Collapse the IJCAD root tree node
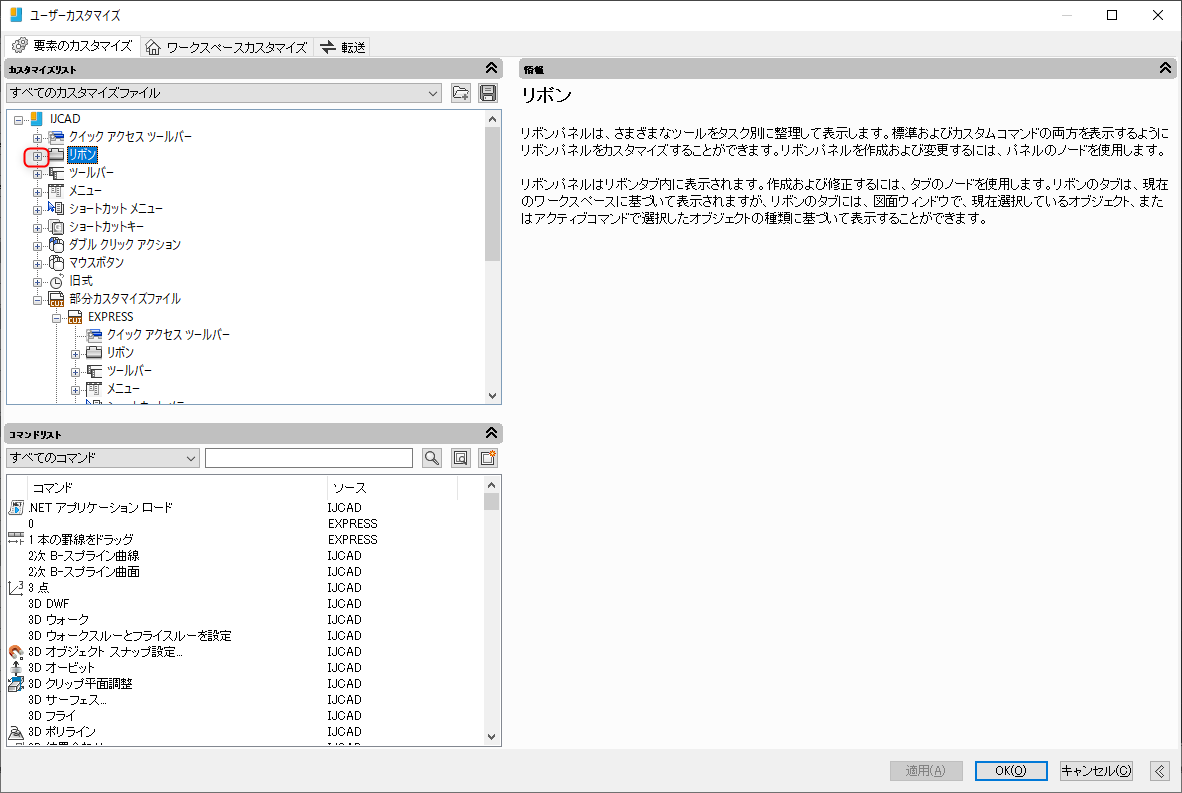Screen dimensions: 1182x793 (19, 119)
